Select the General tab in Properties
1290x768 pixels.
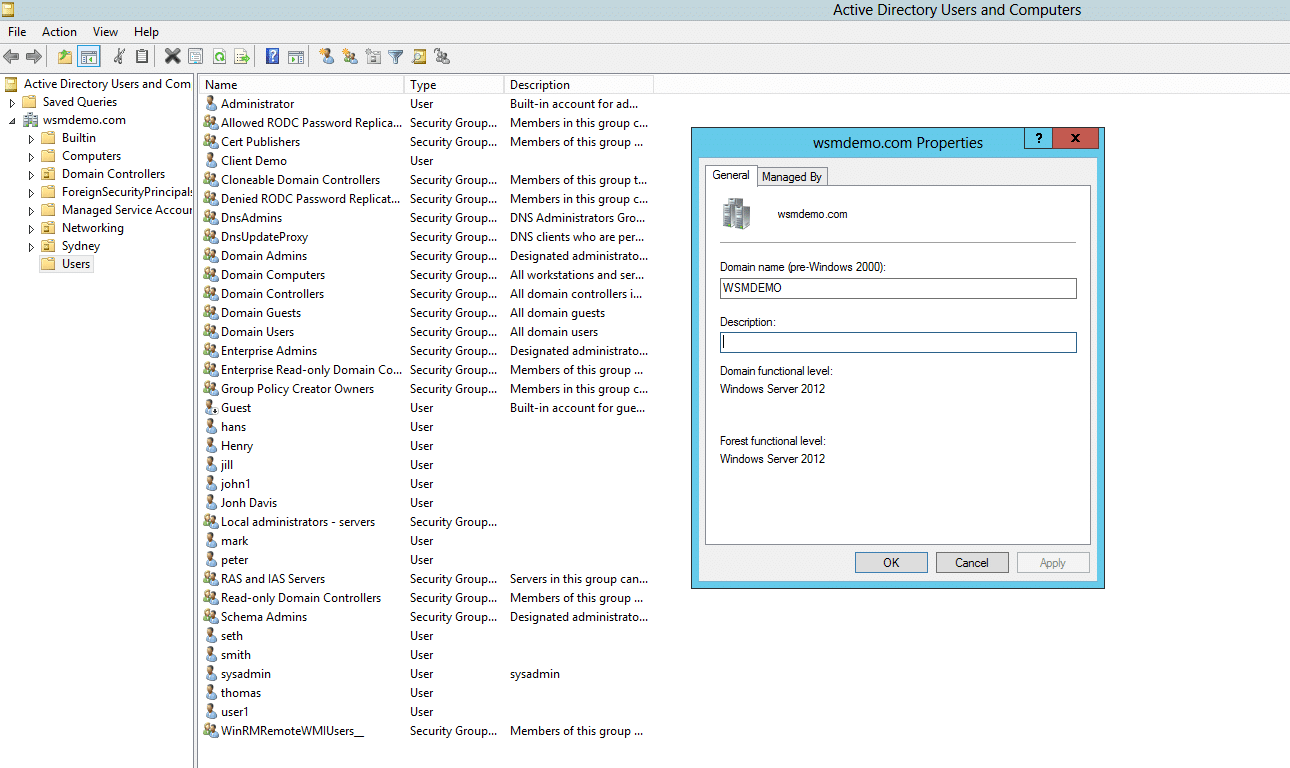(731, 175)
